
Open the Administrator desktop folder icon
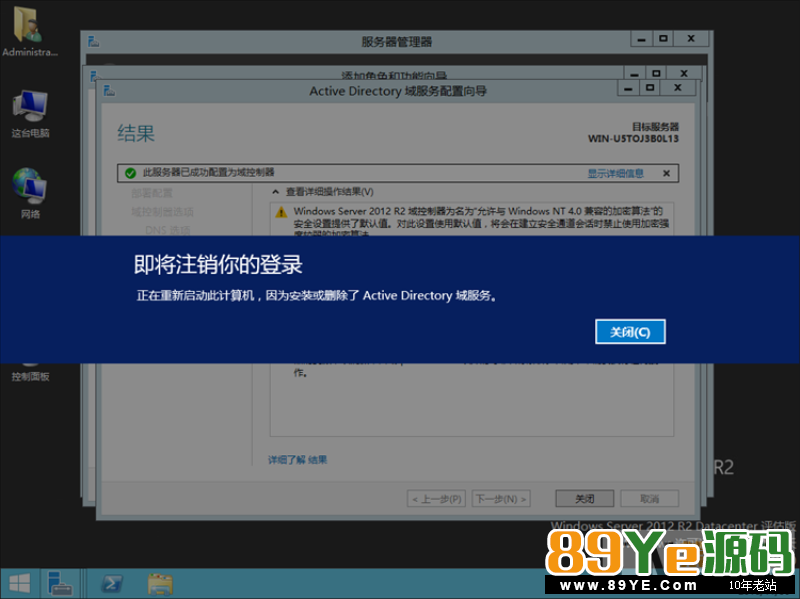tap(29, 31)
